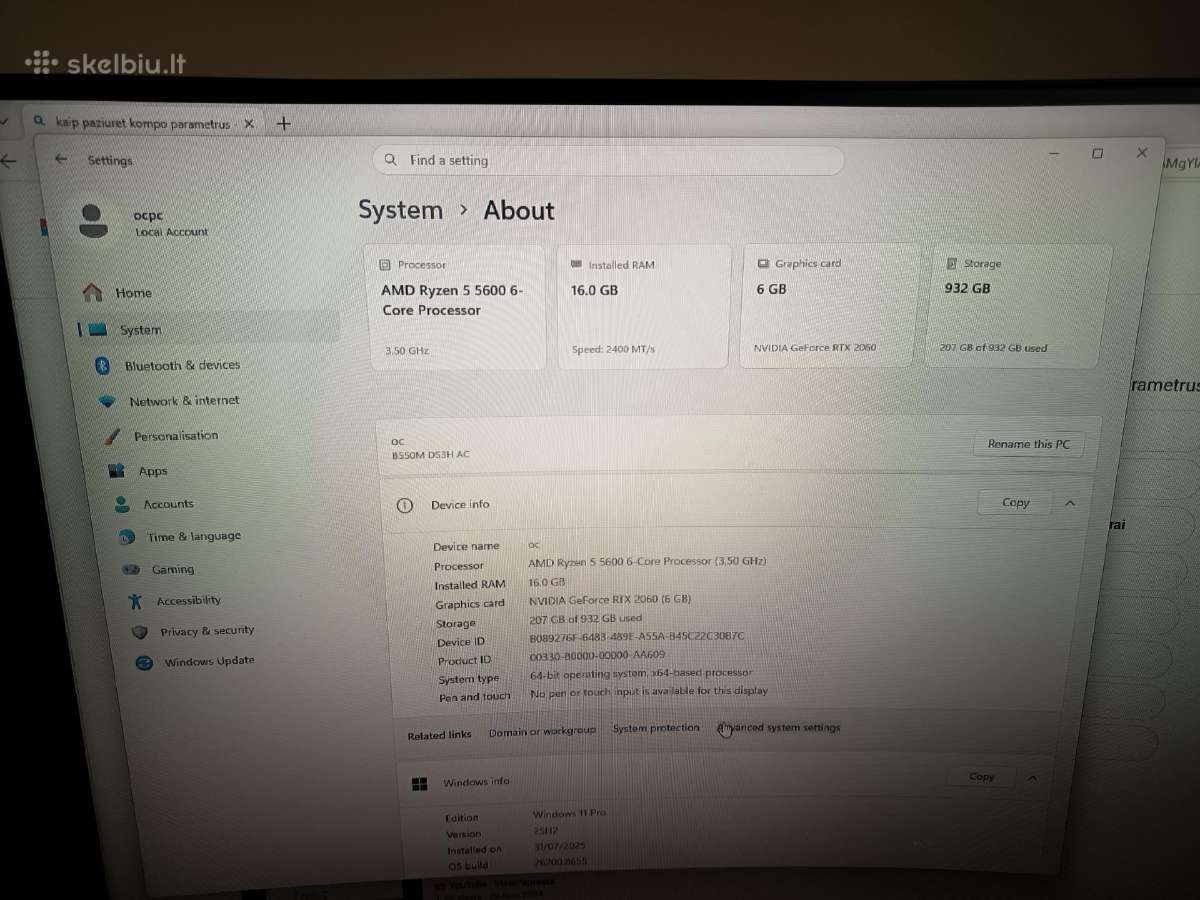This screenshot has height=900, width=1200.
Task: Click the Time & language globe icon
Action: (x=127, y=537)
